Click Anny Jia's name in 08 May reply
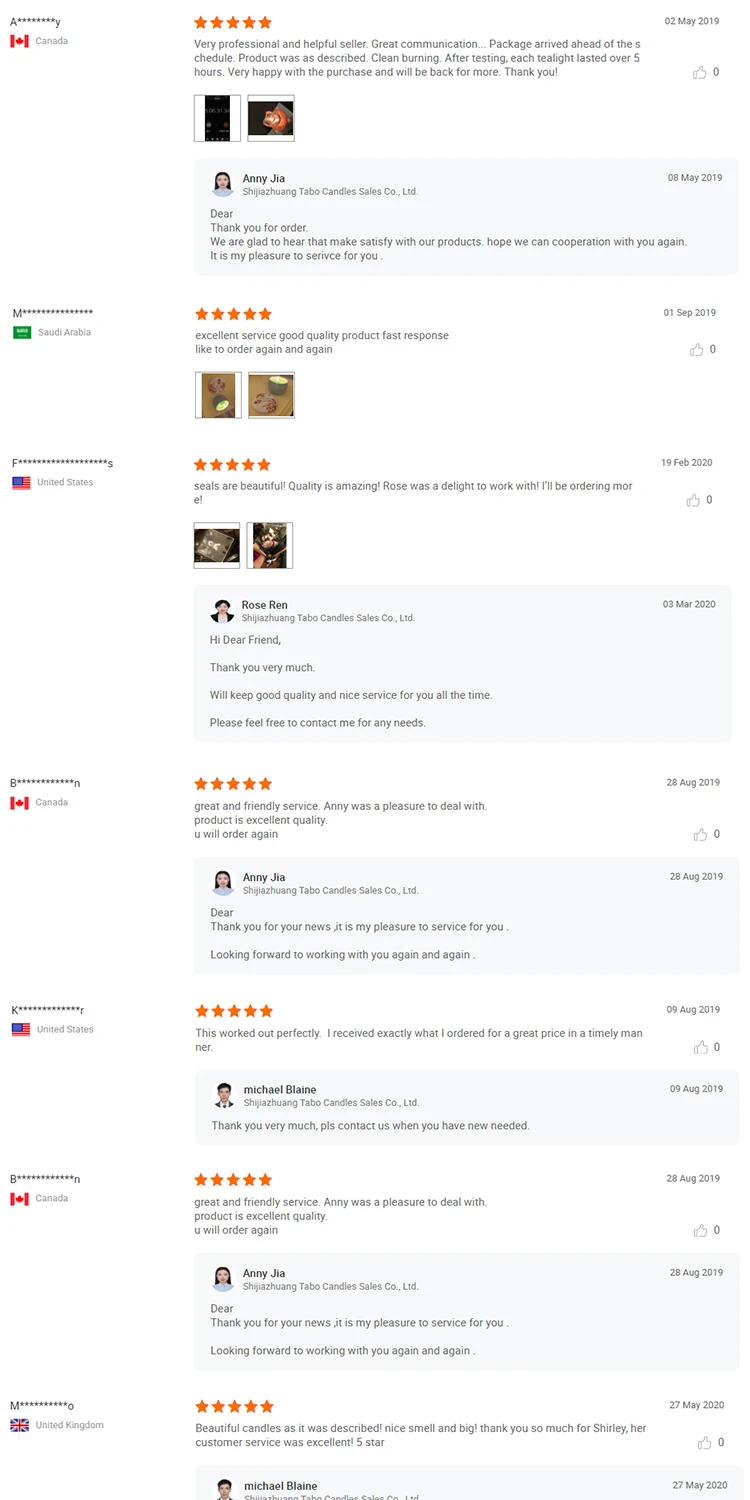This screenshot has height=1500, width=750. click(x=264, y=179)
